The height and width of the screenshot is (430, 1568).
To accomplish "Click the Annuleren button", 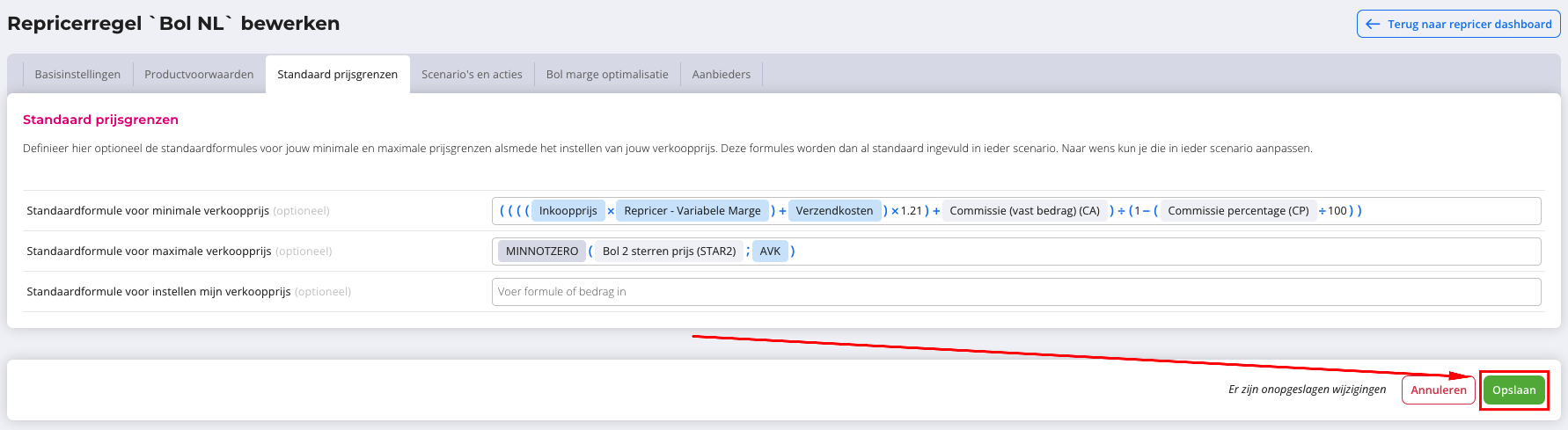I will point(1438,390).
